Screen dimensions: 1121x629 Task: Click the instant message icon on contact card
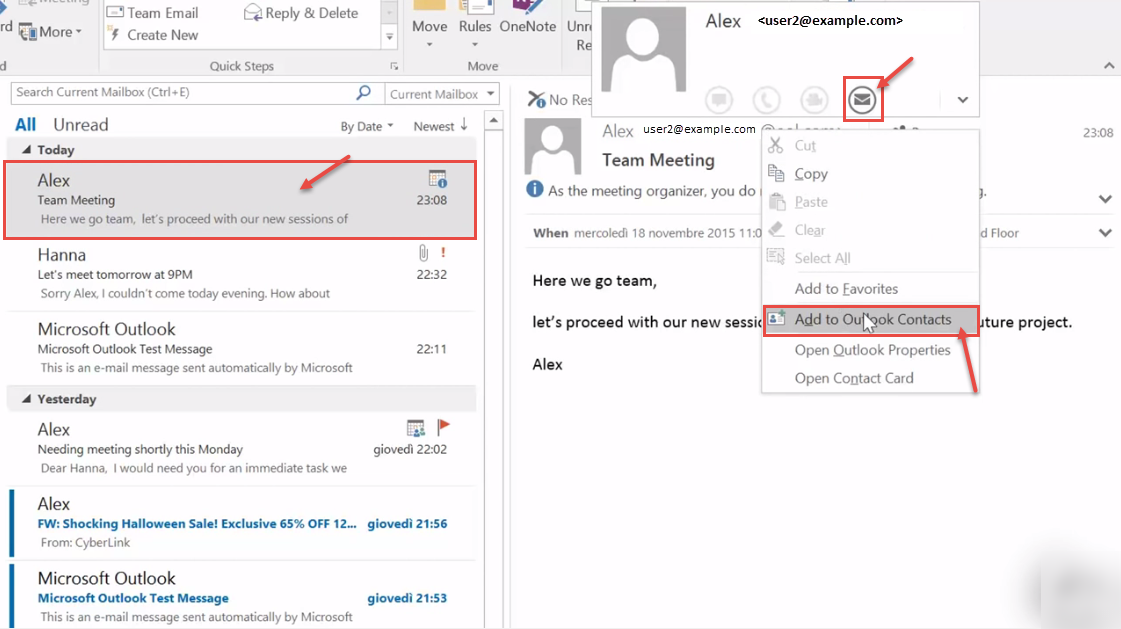[719, 99]
